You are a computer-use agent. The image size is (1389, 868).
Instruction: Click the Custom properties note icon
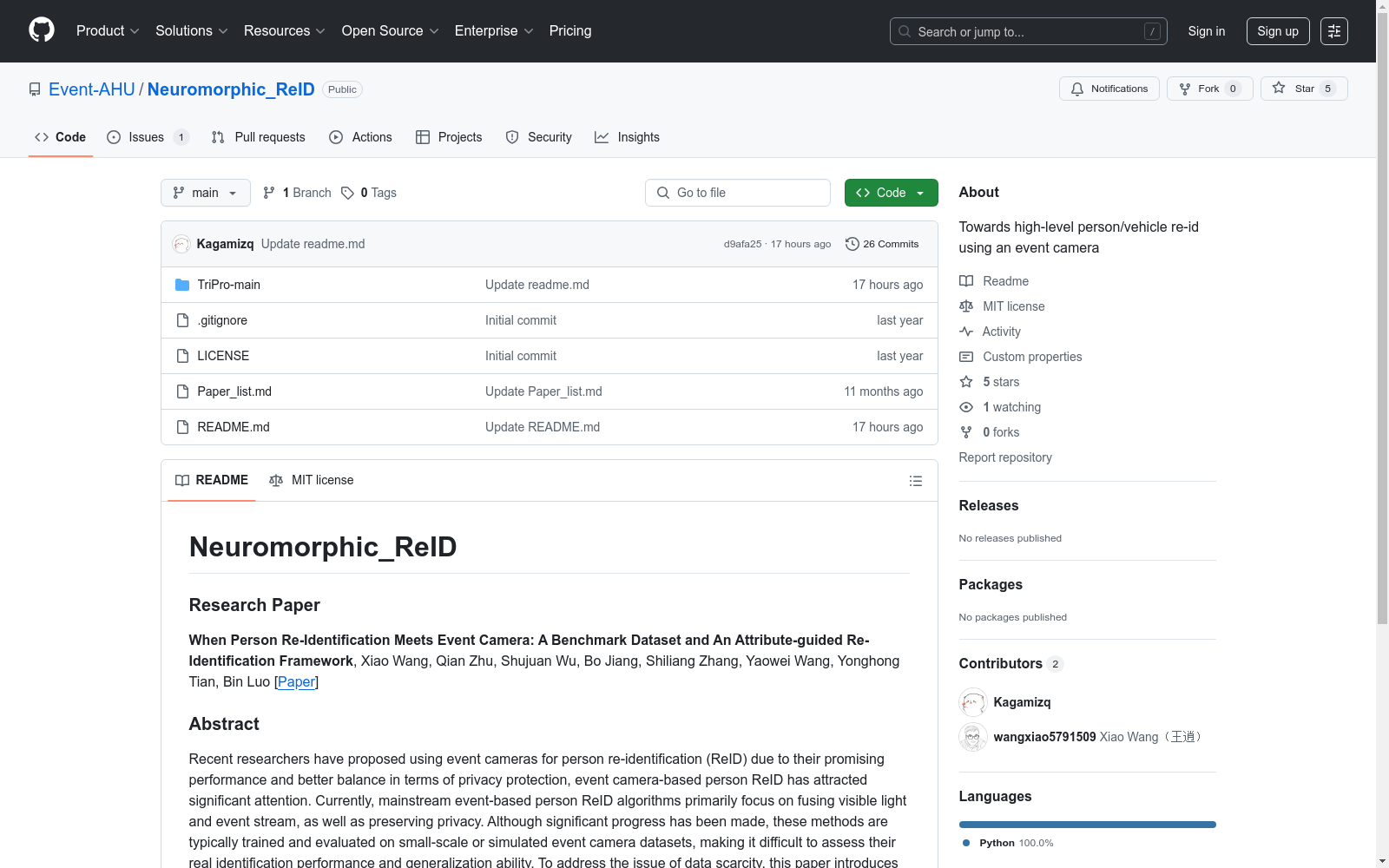pyautogui.click(x=966, y=357)
